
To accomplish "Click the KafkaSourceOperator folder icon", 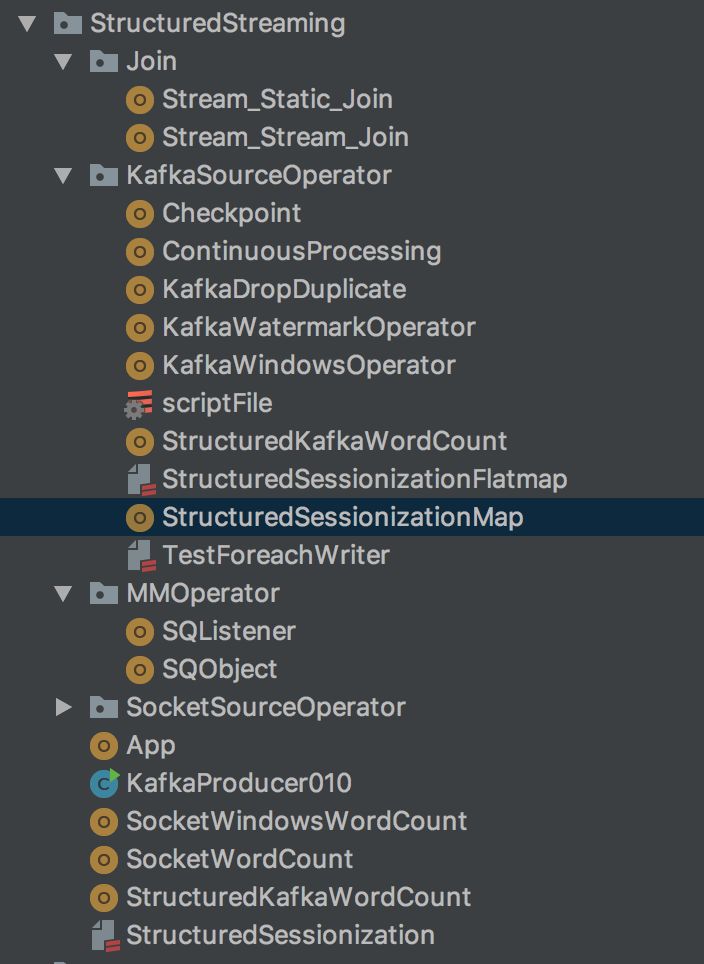I will pos(103,176).
